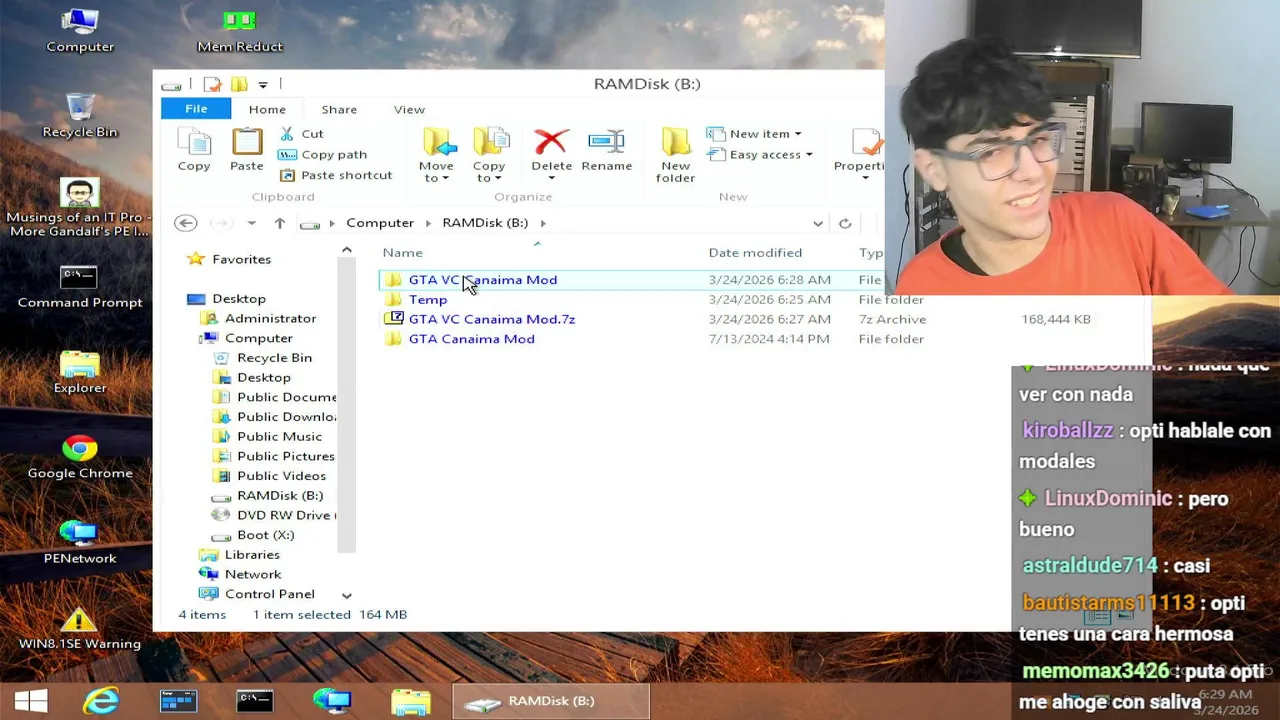Open the Move to dropdown
The width and height of the screenshot is (1280, 720).
[436, 156]
